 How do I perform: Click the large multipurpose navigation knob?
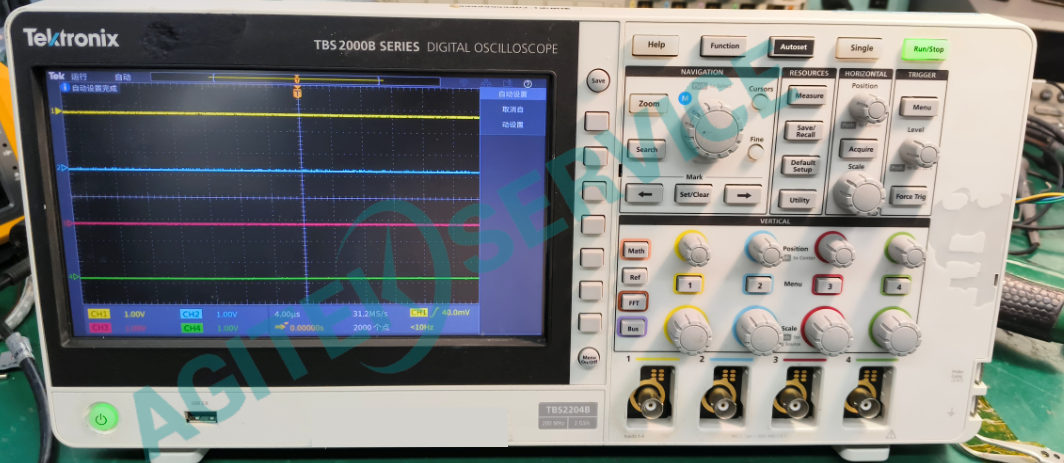click(x=712, y=127)
